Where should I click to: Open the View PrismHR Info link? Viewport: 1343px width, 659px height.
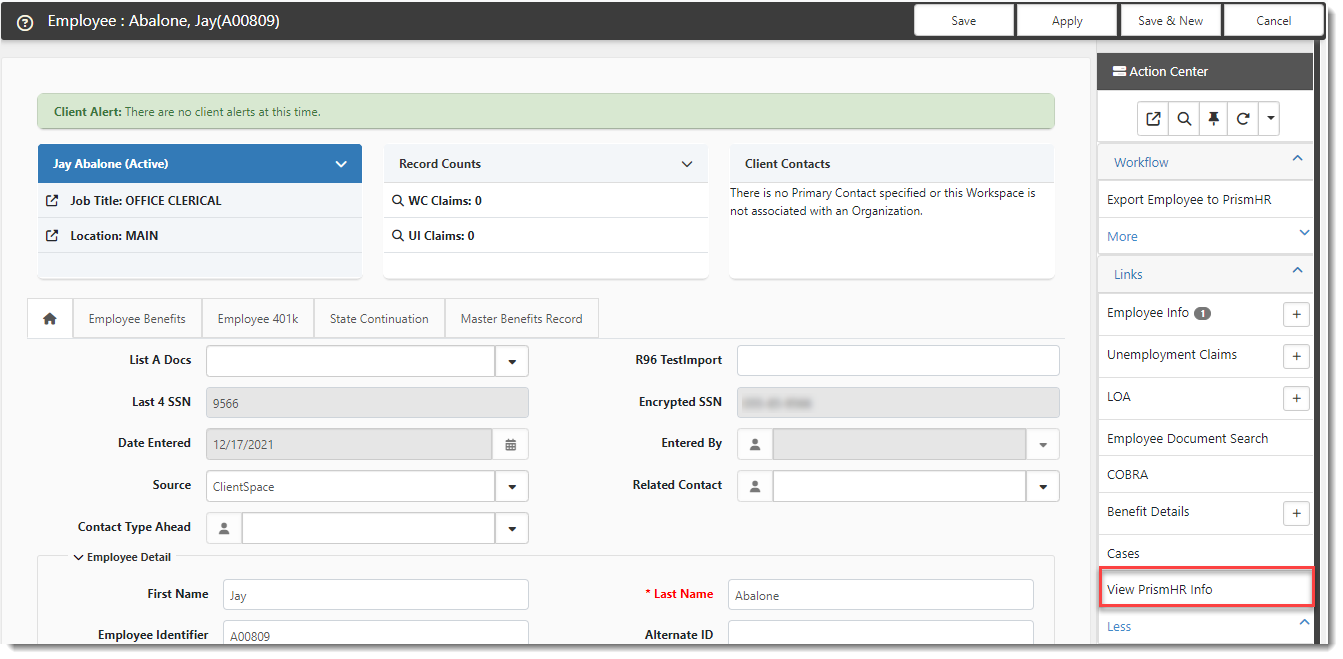click(1159, 589)
